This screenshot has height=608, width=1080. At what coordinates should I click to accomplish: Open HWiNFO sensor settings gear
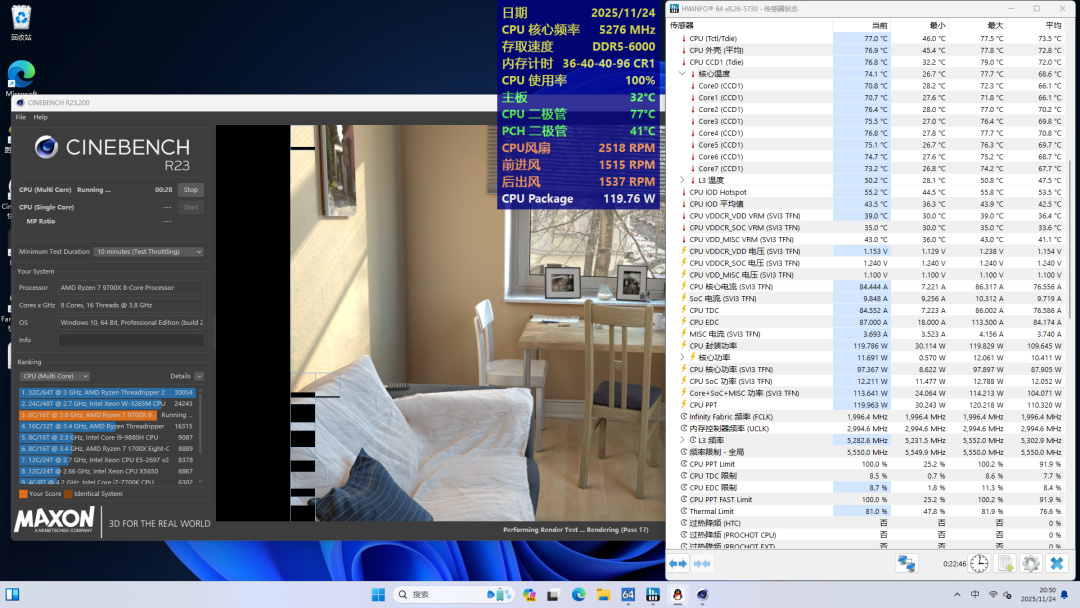pos(1030,563)
